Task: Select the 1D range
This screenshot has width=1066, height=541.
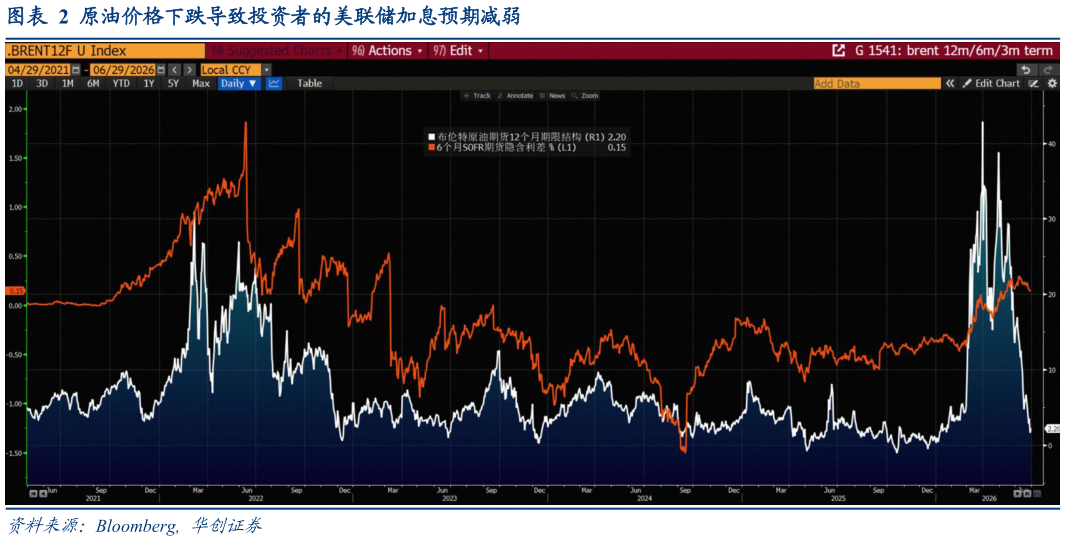Action: pyautogui.click(x=17, y=84)
